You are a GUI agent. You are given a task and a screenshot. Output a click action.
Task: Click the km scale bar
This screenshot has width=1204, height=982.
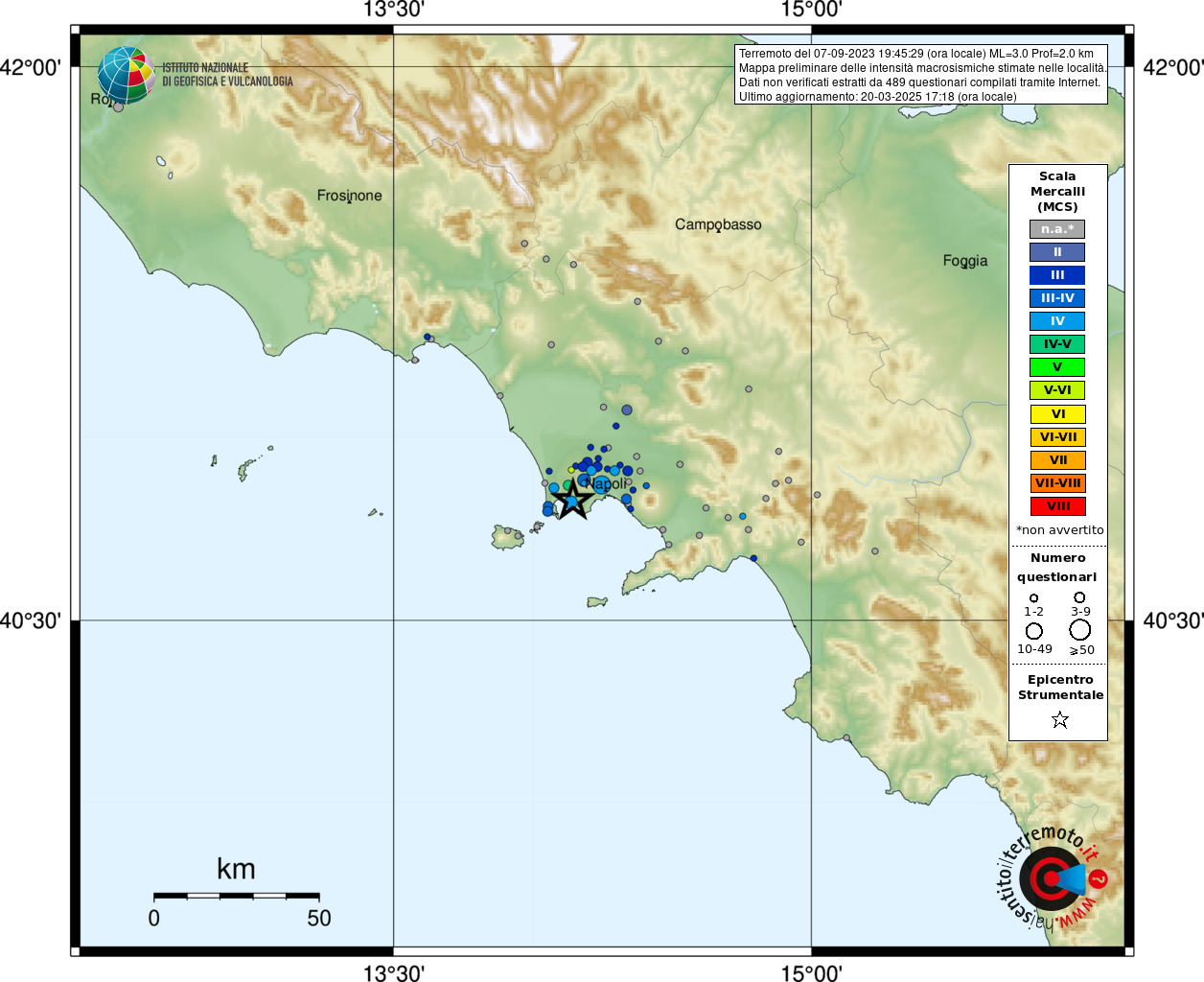[x=237, y=896]
